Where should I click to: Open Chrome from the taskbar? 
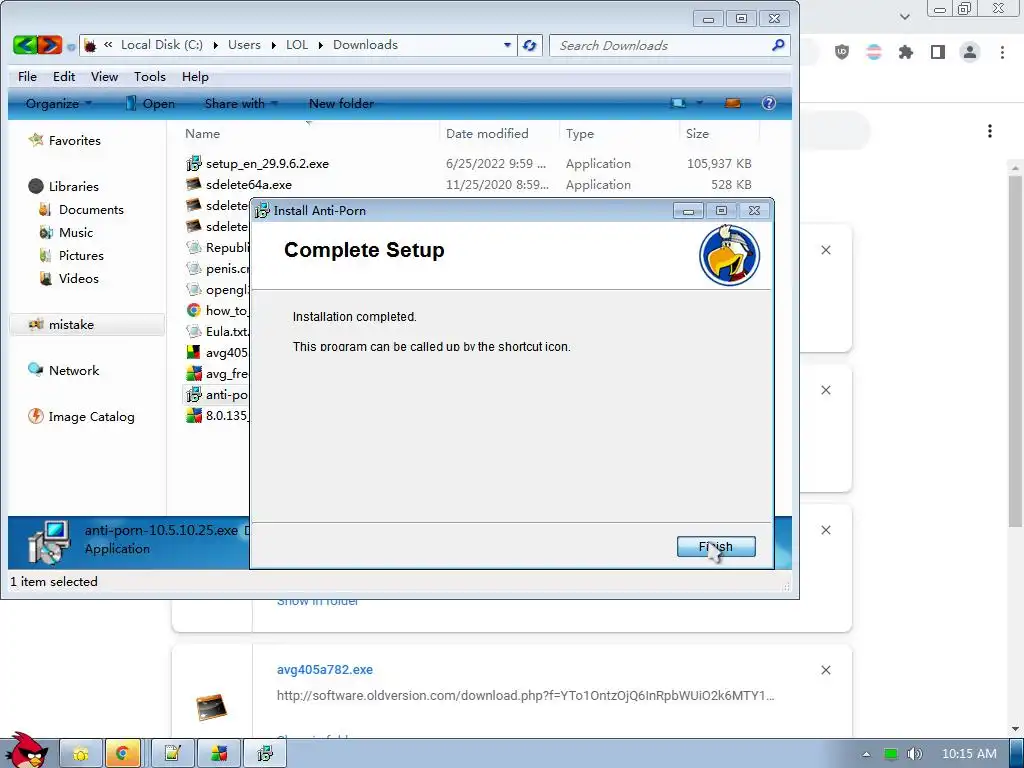click(x=122, y=754)
